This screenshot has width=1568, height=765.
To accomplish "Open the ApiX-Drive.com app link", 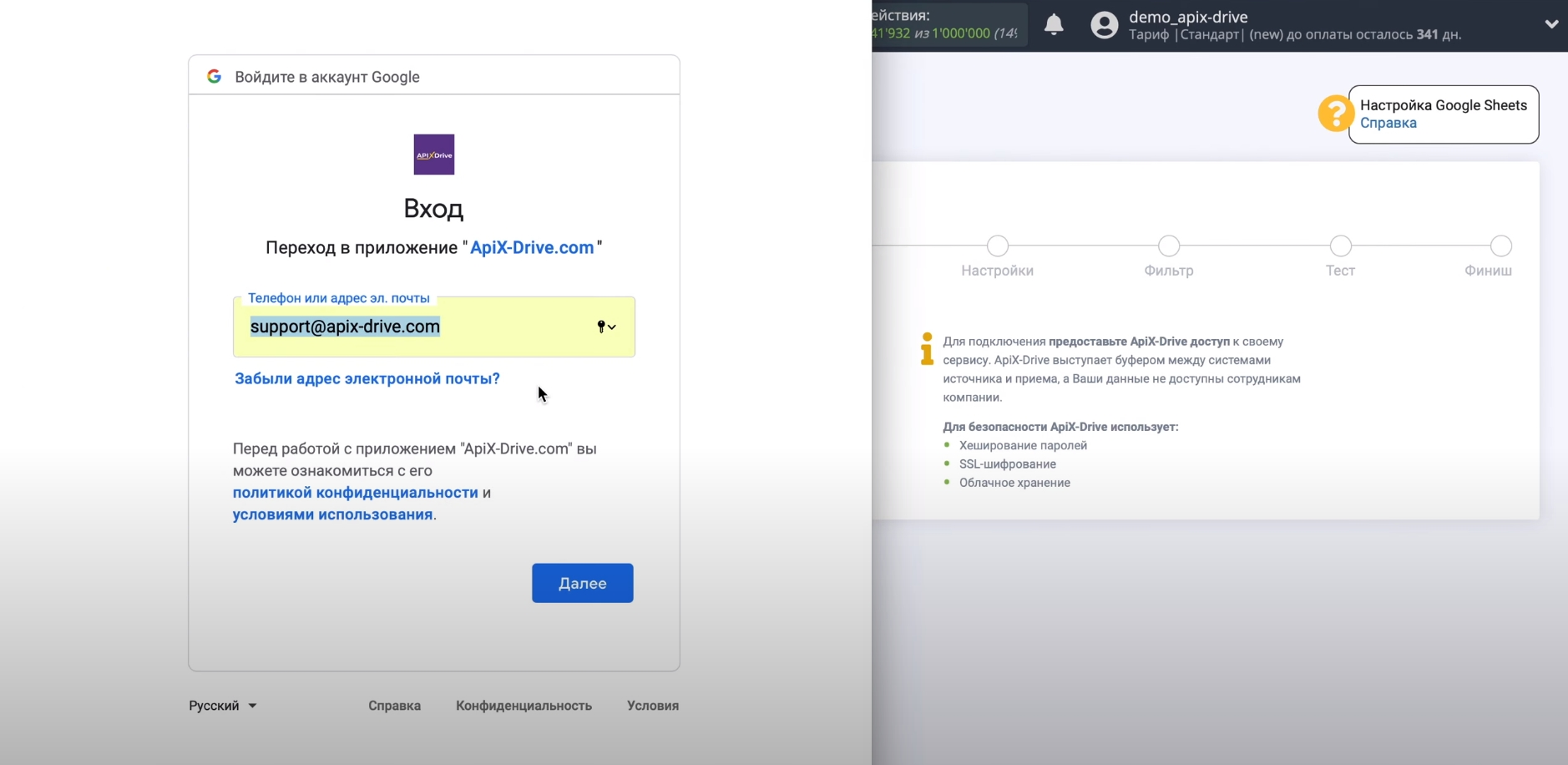I will pos(532,247).
